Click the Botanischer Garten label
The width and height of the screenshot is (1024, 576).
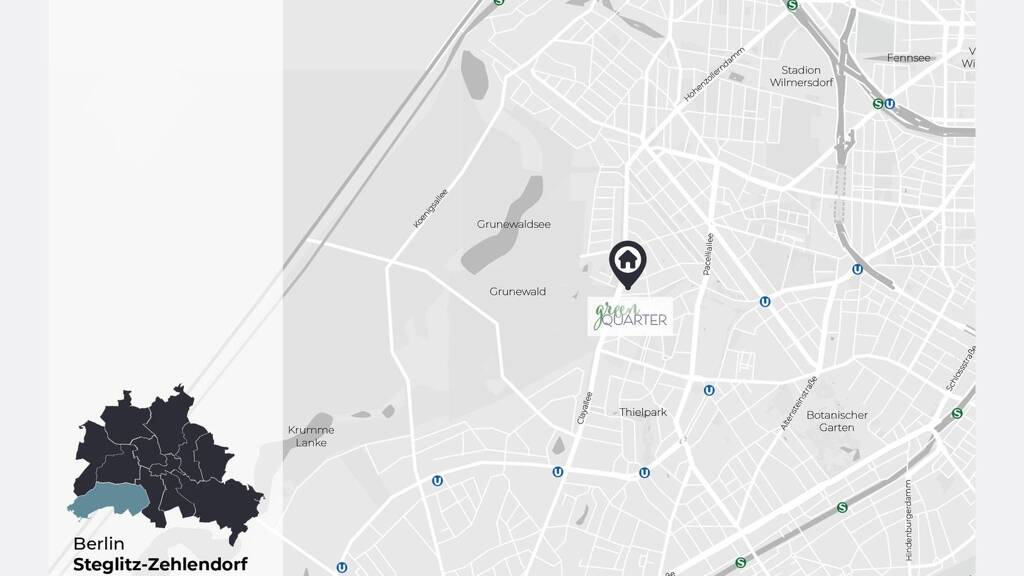click(837, 421)
